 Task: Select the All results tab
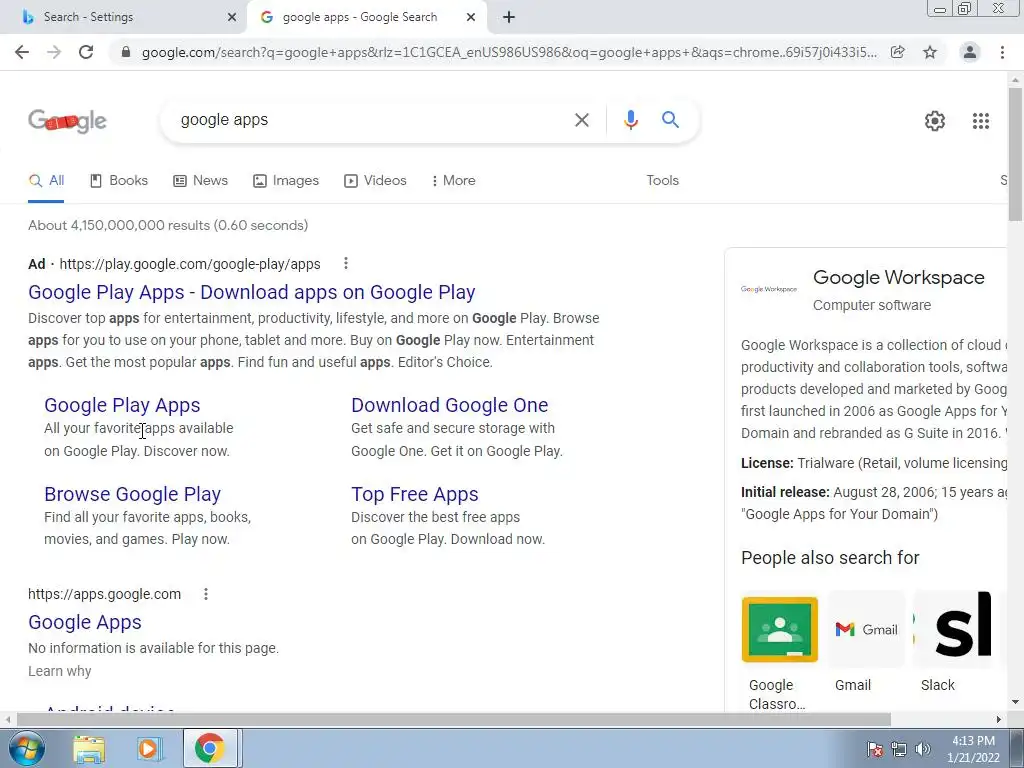point(46,181)
